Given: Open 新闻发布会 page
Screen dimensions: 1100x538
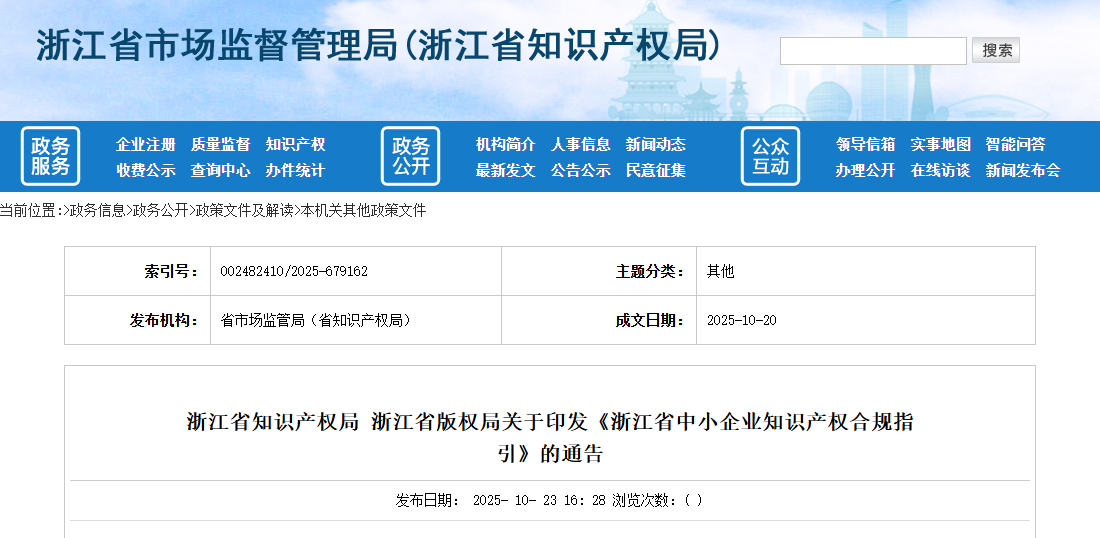Looking at the screenshot, I should pos(1022,170).
